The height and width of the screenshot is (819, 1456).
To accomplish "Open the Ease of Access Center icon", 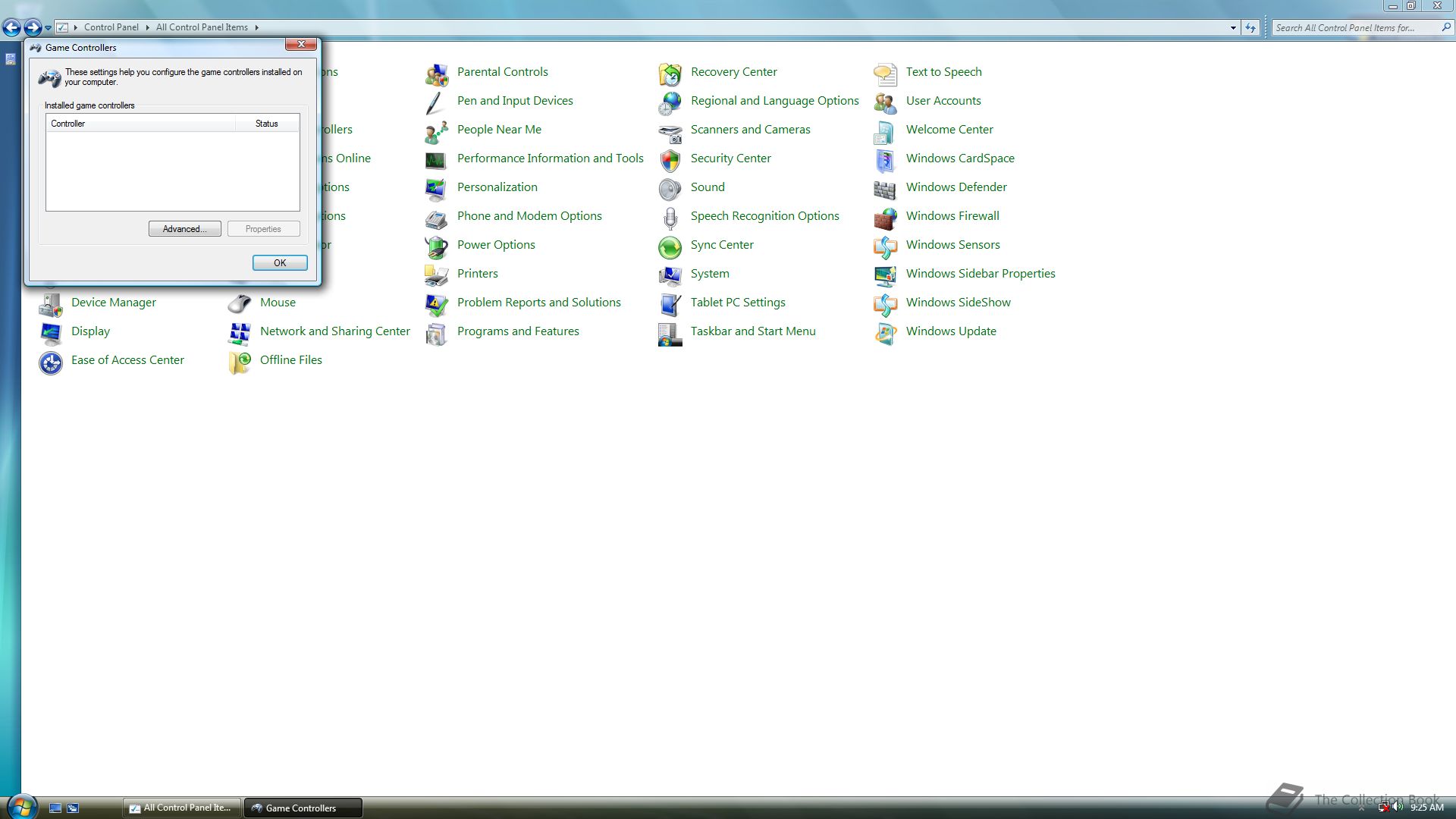I will pyautogui.click(x=50, y=362).
